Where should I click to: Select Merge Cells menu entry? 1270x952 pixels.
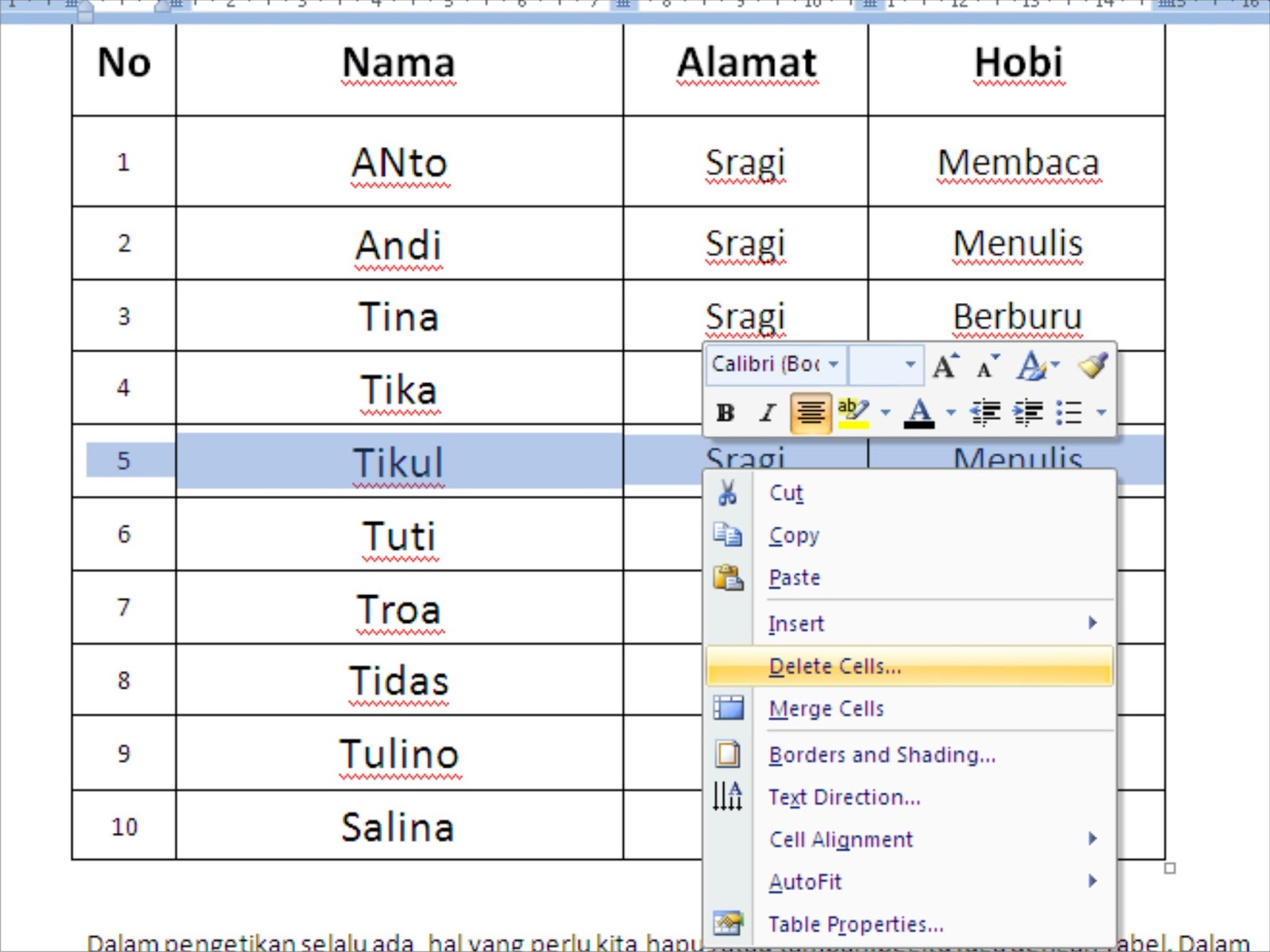pos(826,708)
